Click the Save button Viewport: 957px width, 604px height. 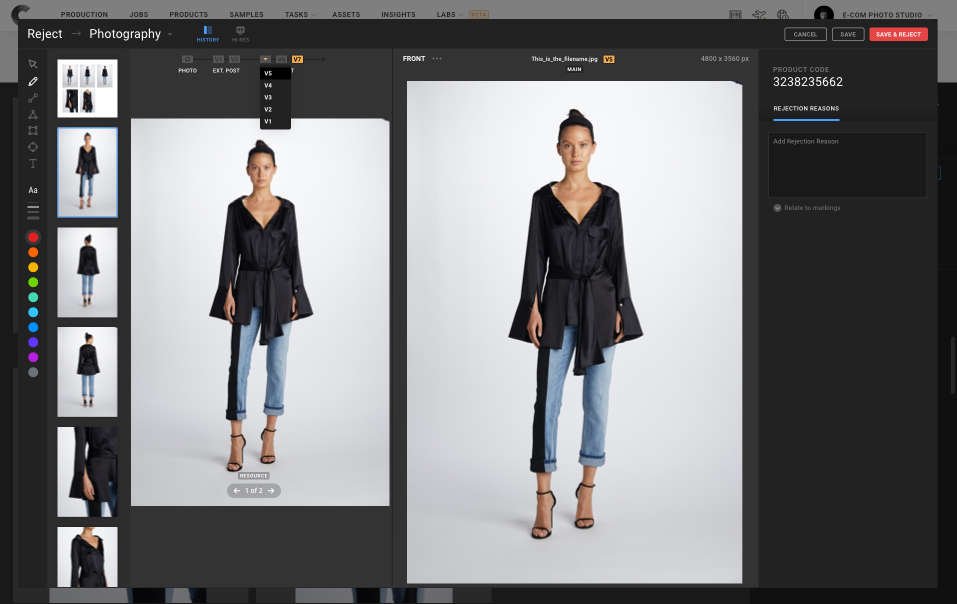[848, 34]
